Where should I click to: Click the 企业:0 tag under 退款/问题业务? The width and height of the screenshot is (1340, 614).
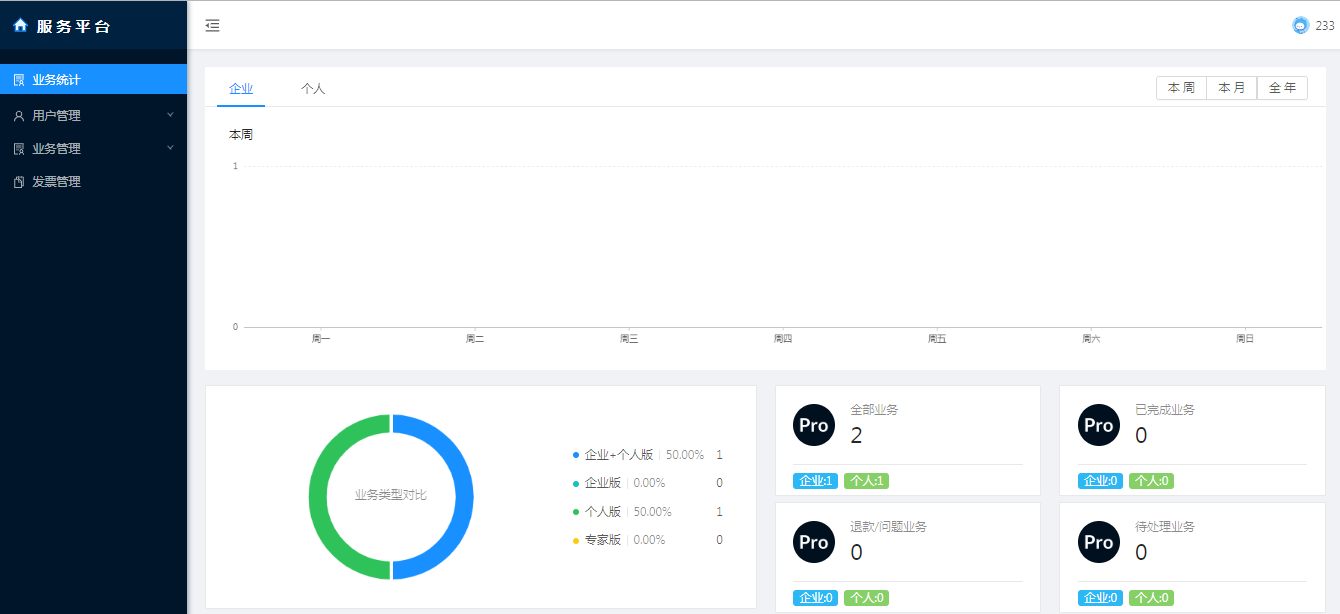coord(815,598)
